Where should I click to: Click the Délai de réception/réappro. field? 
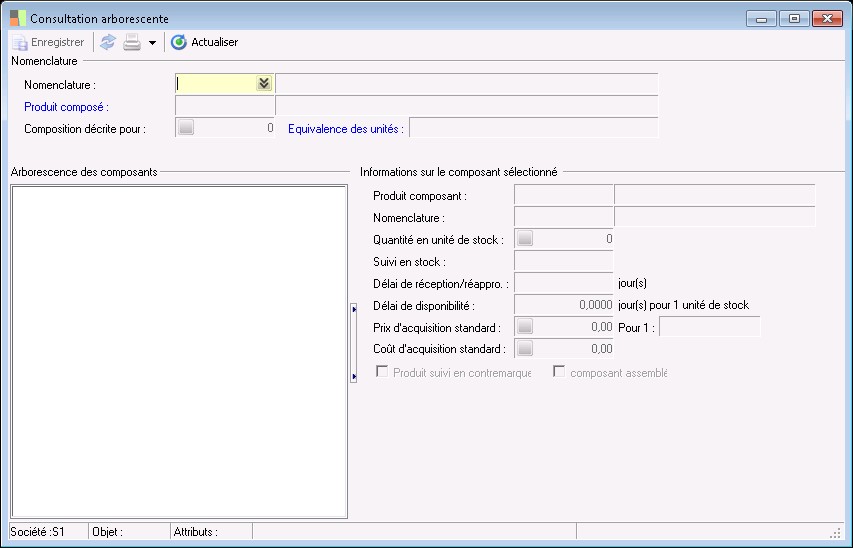tap(564, 282)
